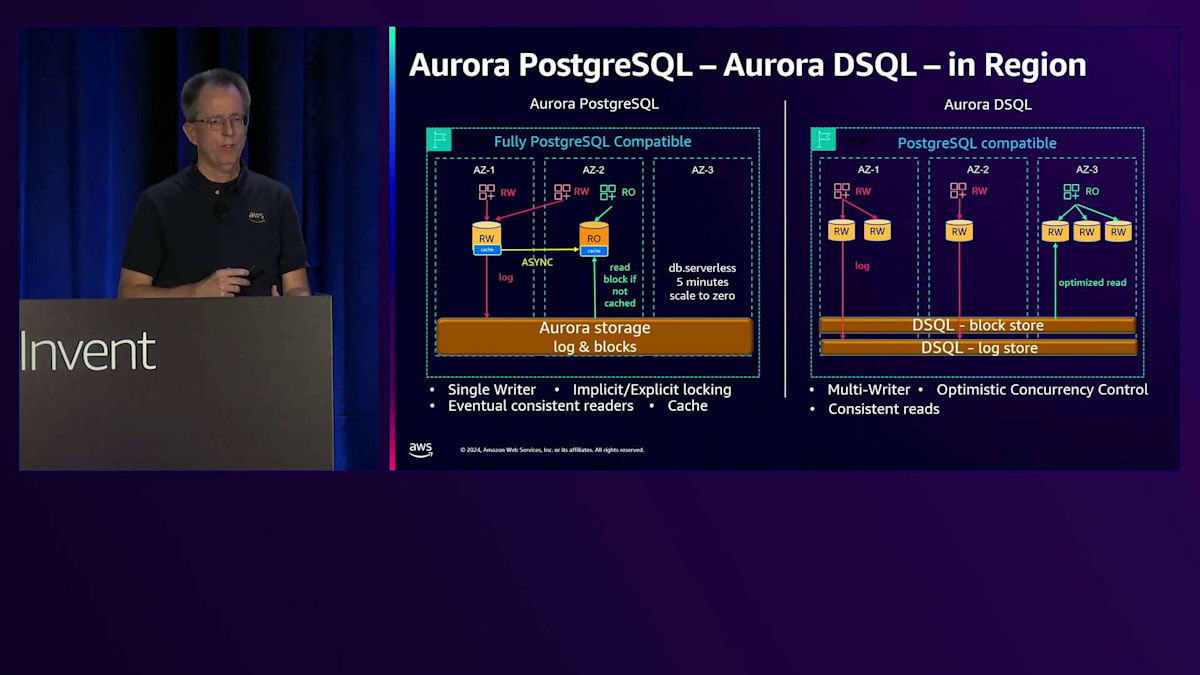Viewport: 1200px width, 675px height.
Task: Select the RW cylinder in DSQL AZ-2
Action: coord(959,231)
